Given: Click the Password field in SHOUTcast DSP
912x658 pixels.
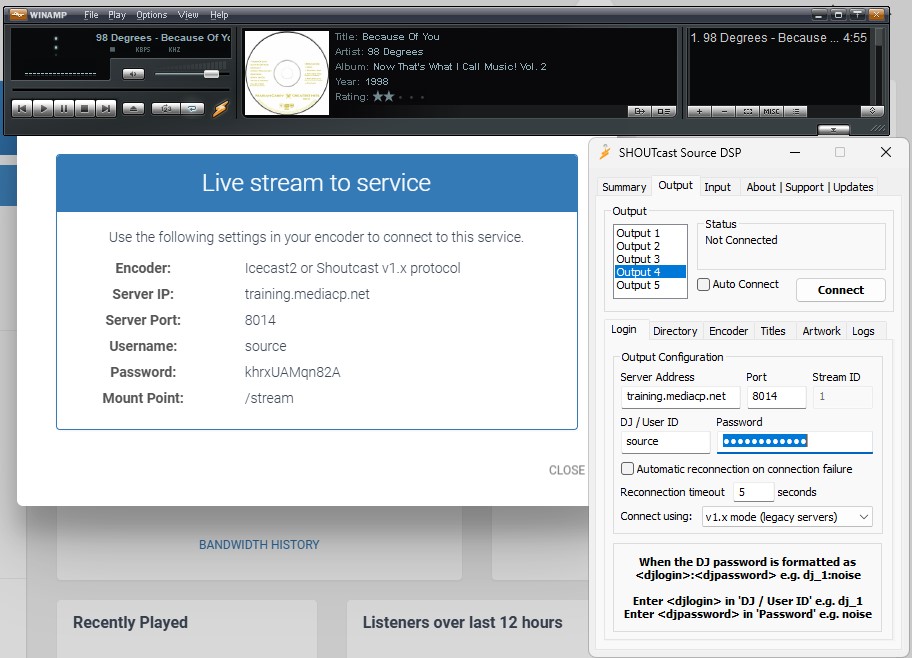Looking at the screenshot, I should 795,442.
